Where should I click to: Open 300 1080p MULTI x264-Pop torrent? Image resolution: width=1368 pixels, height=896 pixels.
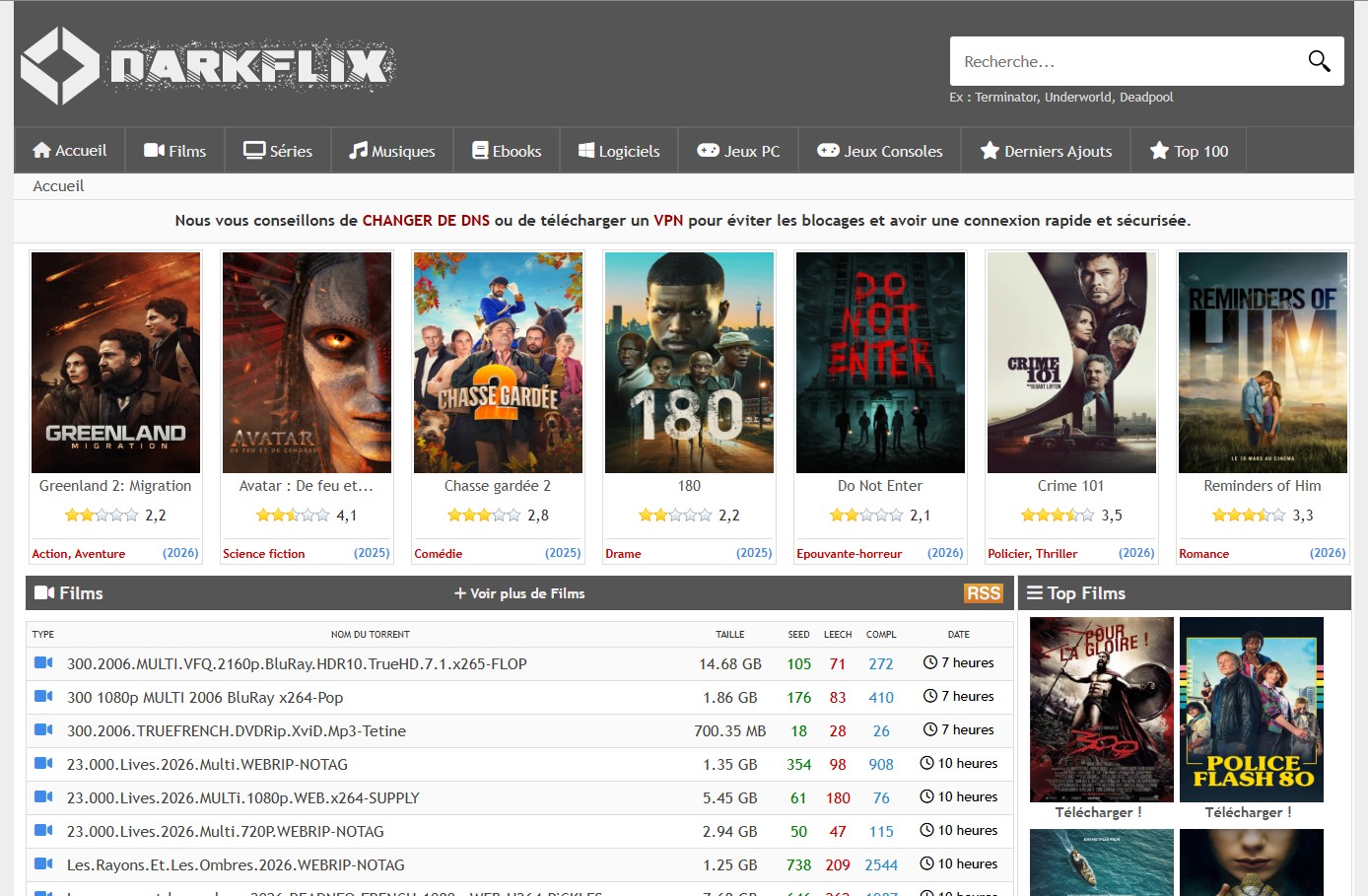click(205, 698)
